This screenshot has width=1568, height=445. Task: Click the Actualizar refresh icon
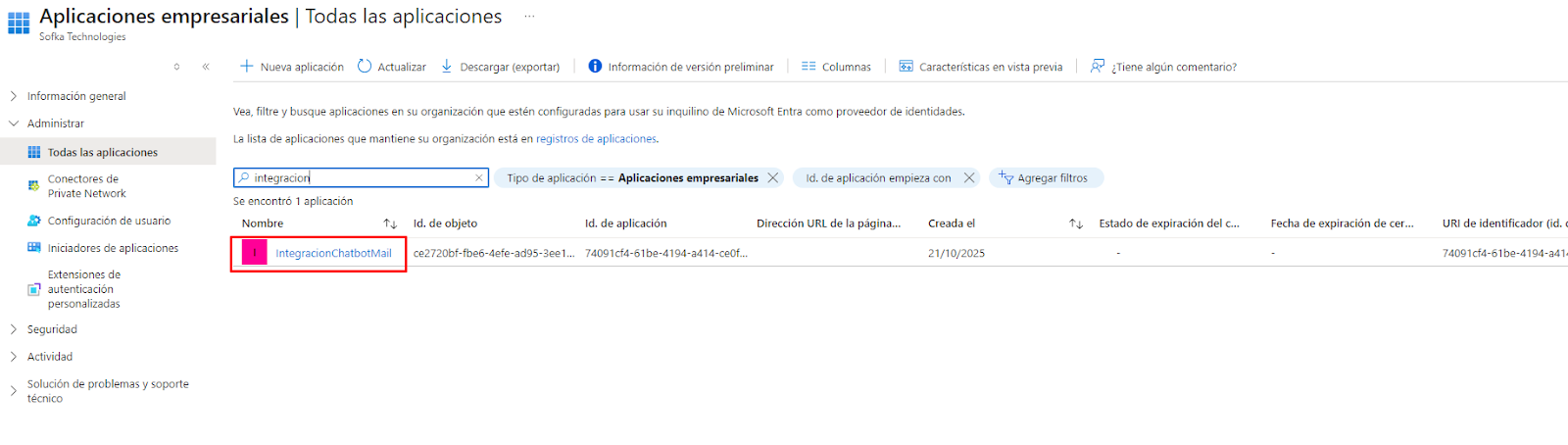pyautogui.click(x=365, y=67)
